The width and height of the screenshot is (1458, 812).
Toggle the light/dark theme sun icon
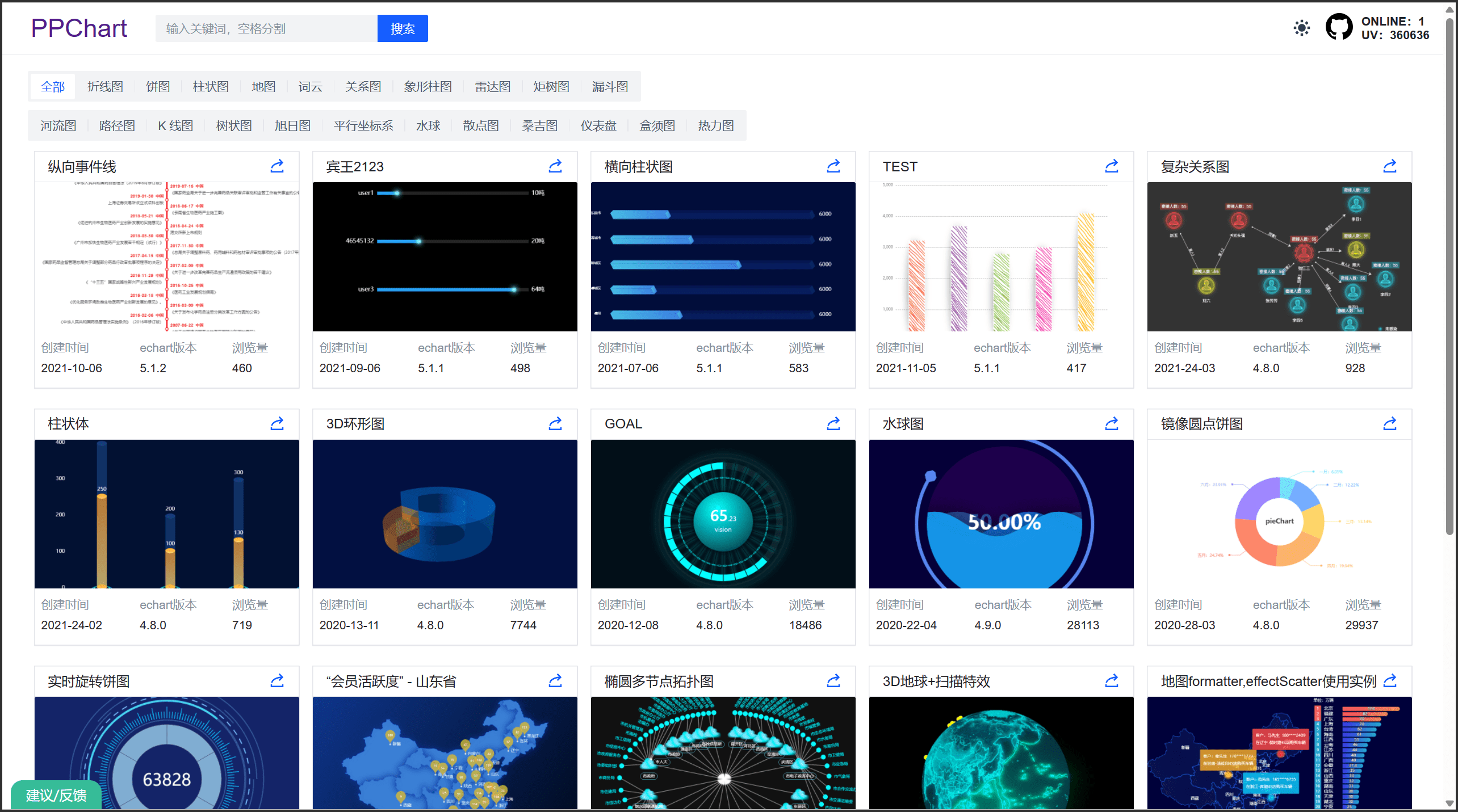click(1301, 28)
